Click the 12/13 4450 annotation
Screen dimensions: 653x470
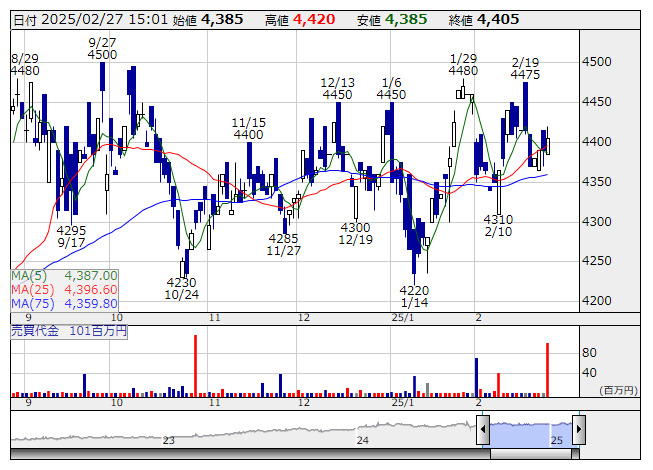tap(337, 89)
